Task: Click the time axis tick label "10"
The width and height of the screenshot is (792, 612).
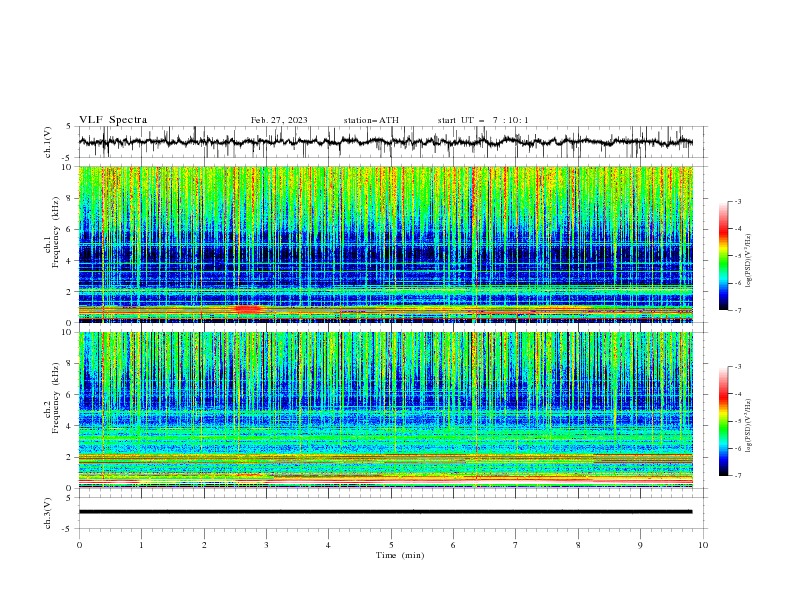Action: tap(703, 545)
